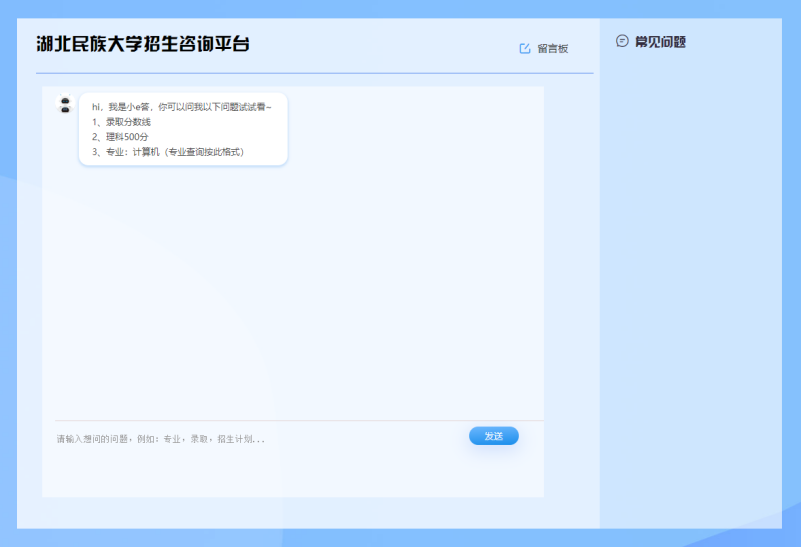The height and width of the screenshot is (547, 801).
Task: Click the 留言板 edit pencil icon
Action: coord(525,48)
